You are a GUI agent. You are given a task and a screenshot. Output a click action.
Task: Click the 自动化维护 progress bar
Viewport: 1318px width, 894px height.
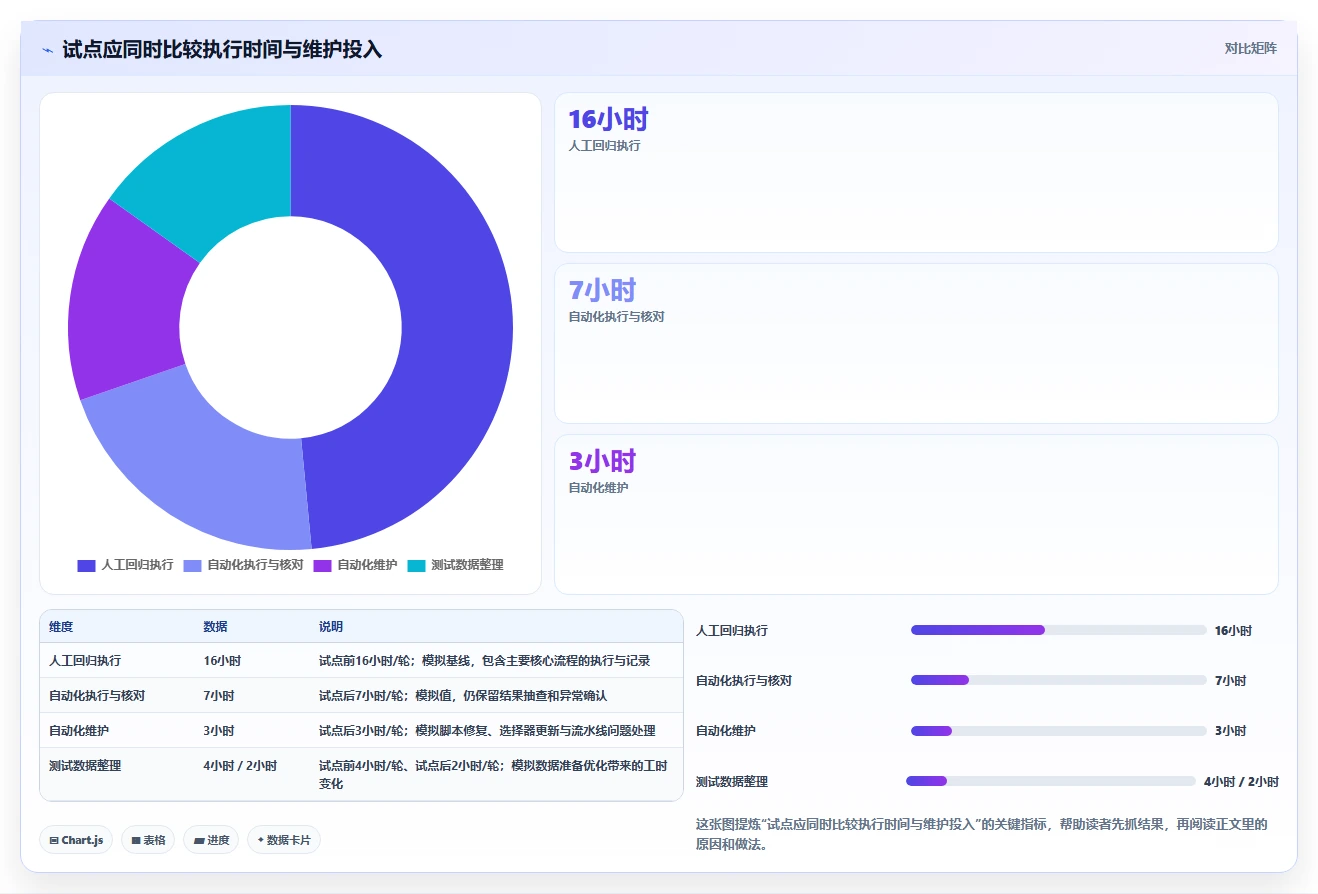click(x=1058, y=731)
